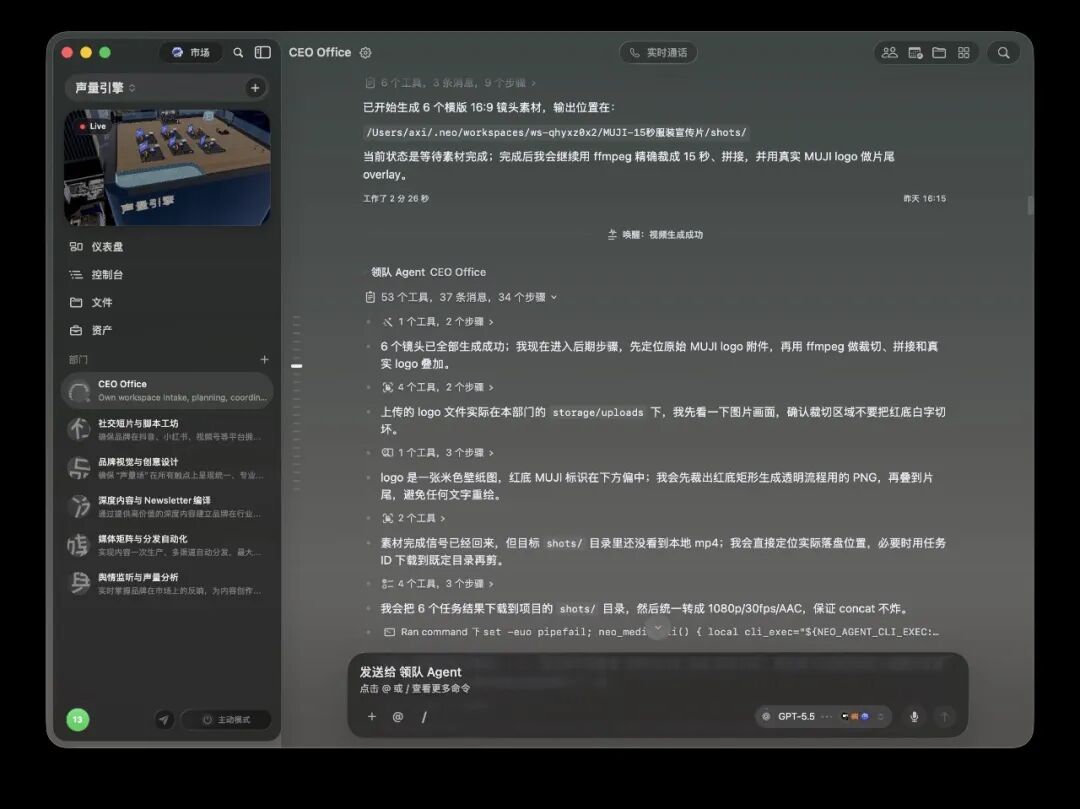Expand first 4 个工具, 2 个步骤 group
Viewport: 1080px width, 809px height.
click(x=438, y=387)
